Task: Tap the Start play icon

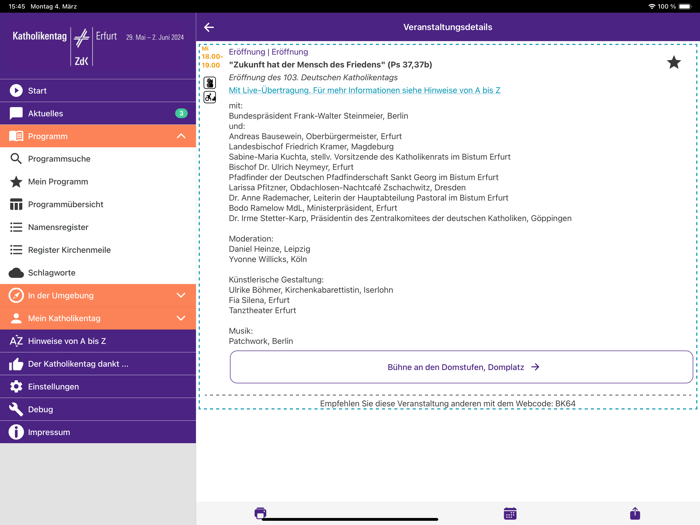Action: tap(16, 91)
